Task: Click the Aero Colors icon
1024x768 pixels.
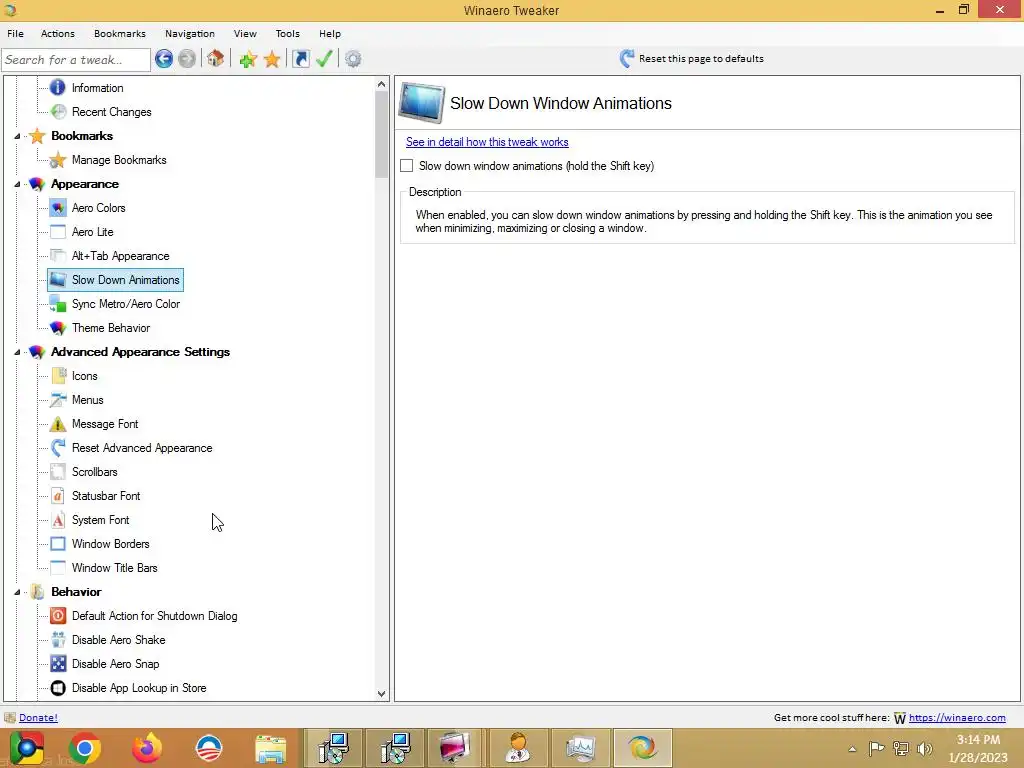Action: coord(58,208)
